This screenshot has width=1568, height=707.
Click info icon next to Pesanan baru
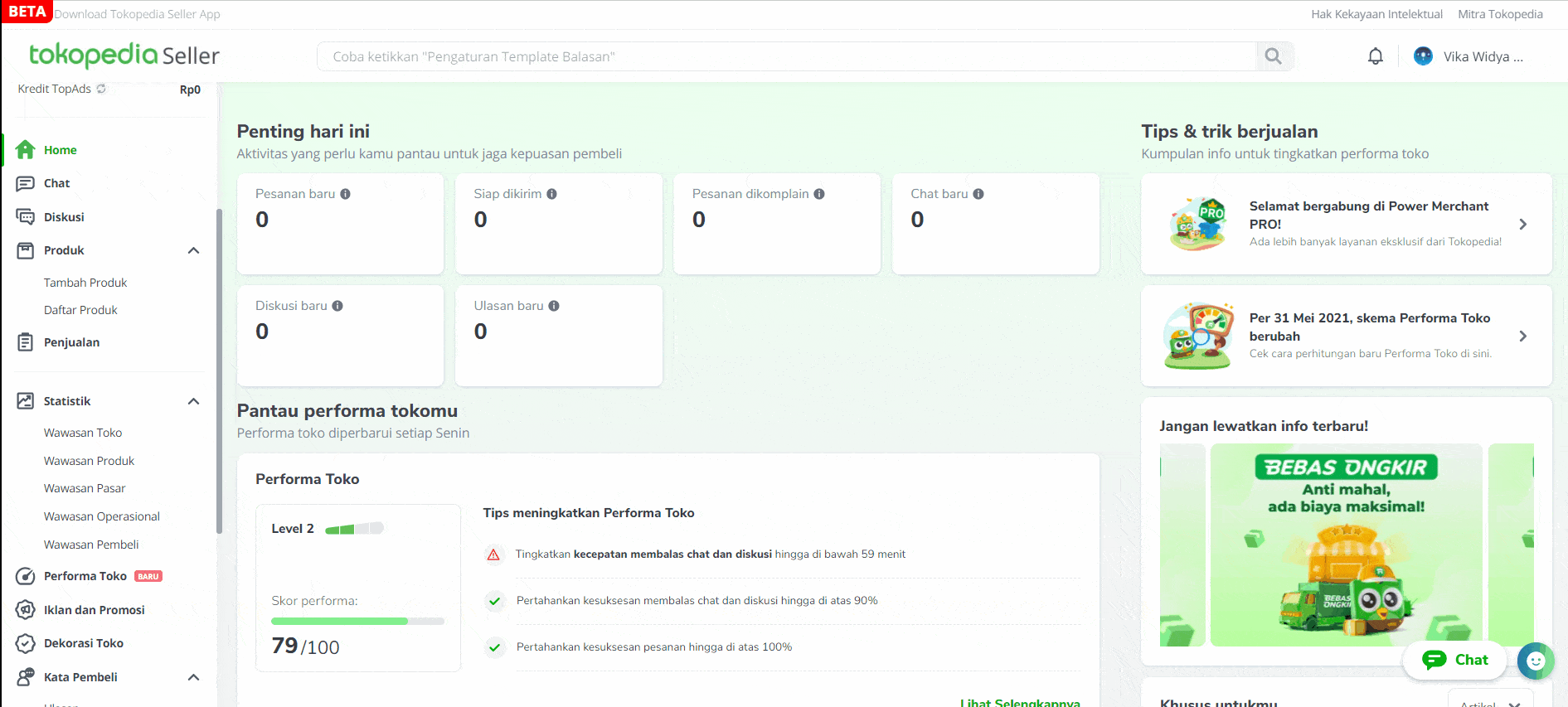(x=346, y=194)
